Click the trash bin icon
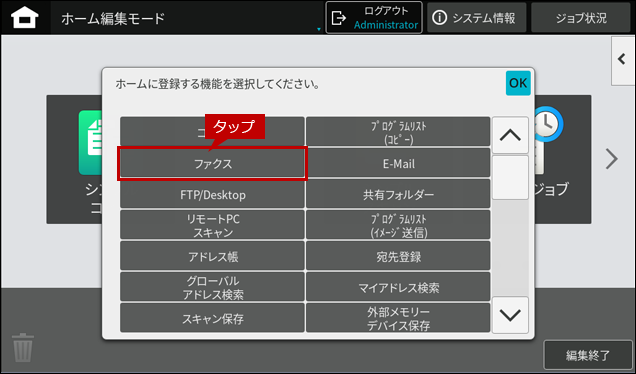Image resolution: width=636 pixels, height=374 pixels. 23,347
